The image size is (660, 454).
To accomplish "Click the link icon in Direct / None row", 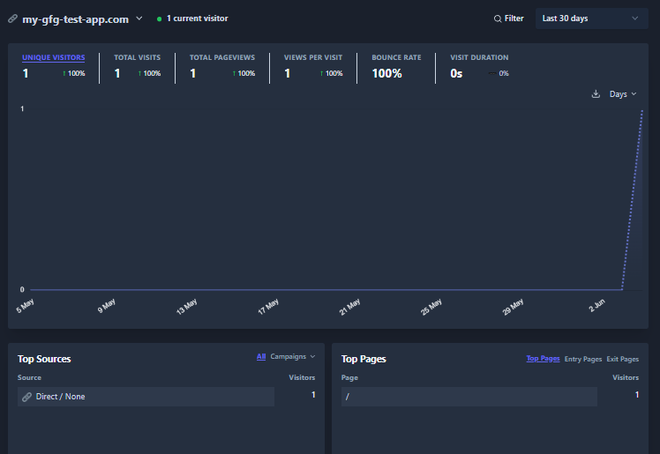I will (x=27, y=397).
